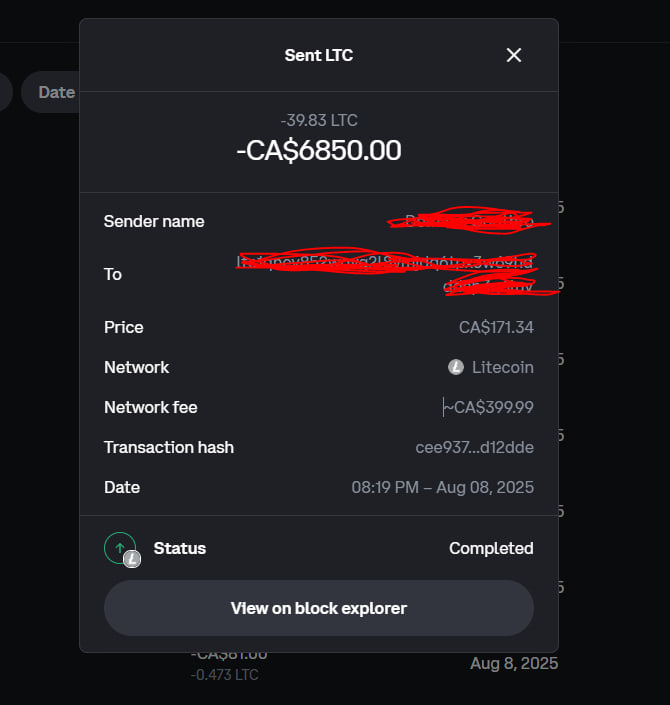Image resolution: width=670 pixels, height=705 pixels.
Task: Open View on block explorer
Action: tap(319, 608)
